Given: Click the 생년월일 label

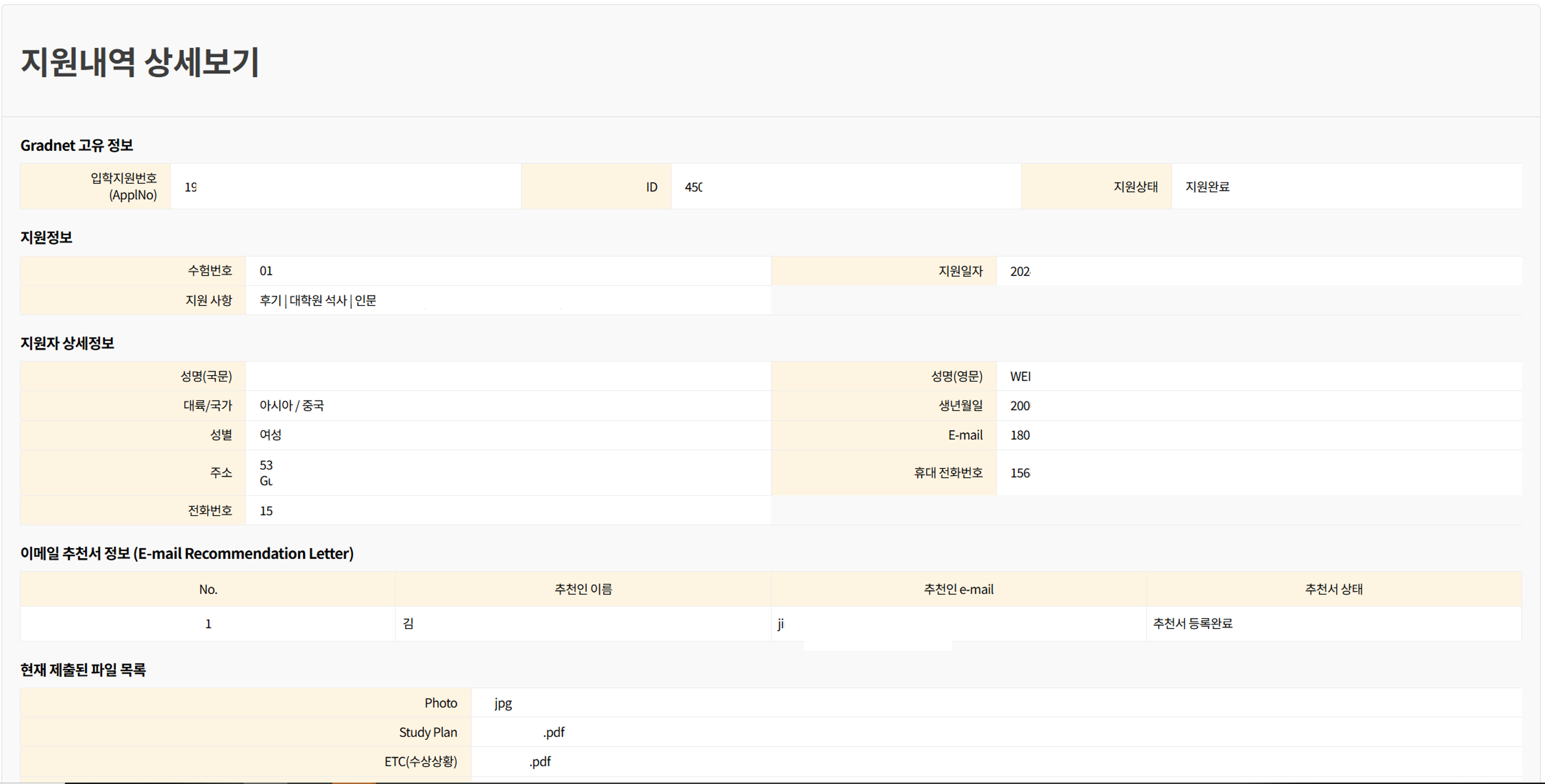Looking at the screenshot, I should coord(960,406).
